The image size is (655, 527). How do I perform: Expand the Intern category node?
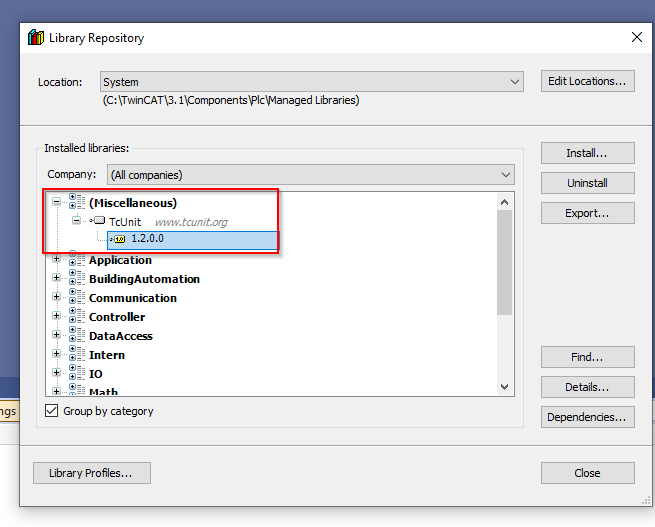(56, 353)
